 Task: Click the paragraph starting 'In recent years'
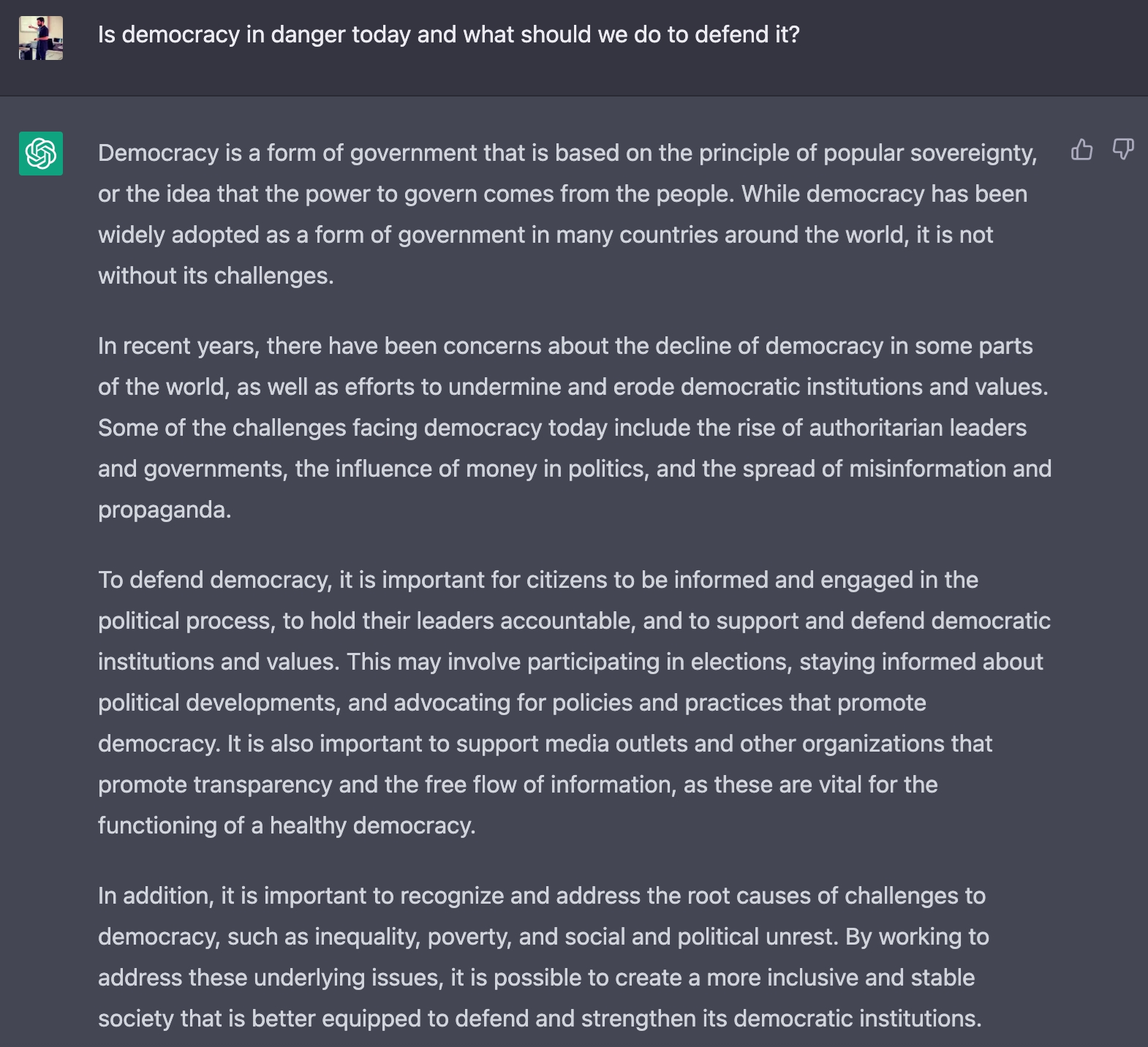click(x=575, y=428)
